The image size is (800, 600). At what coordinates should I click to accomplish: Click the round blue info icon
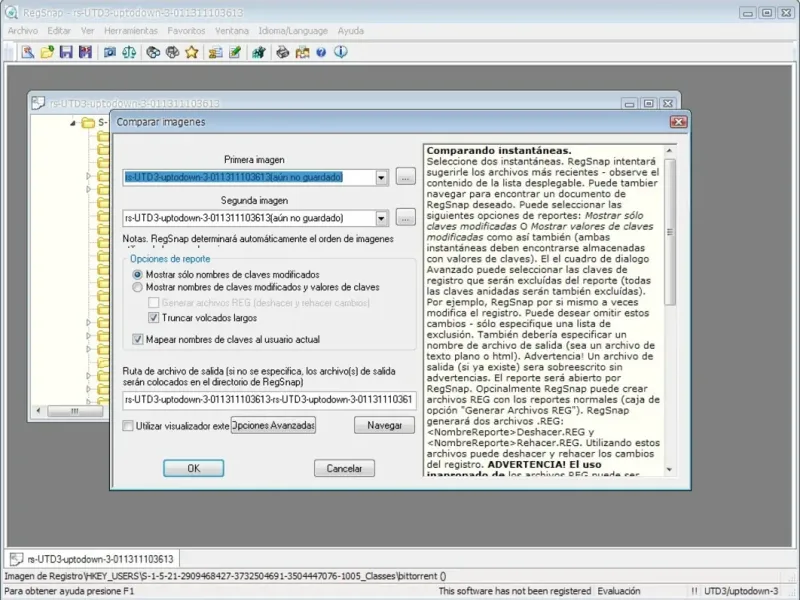[340, 52]
